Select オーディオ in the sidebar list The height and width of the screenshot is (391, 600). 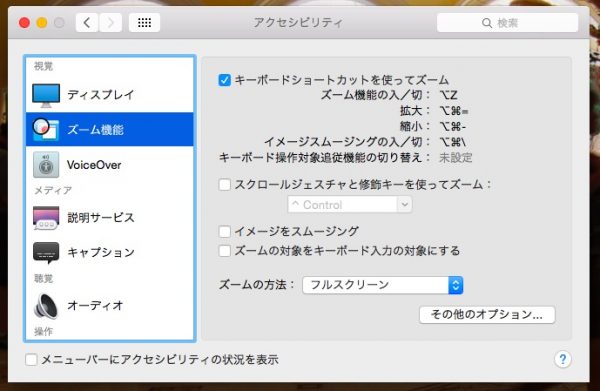click(110, 306)
